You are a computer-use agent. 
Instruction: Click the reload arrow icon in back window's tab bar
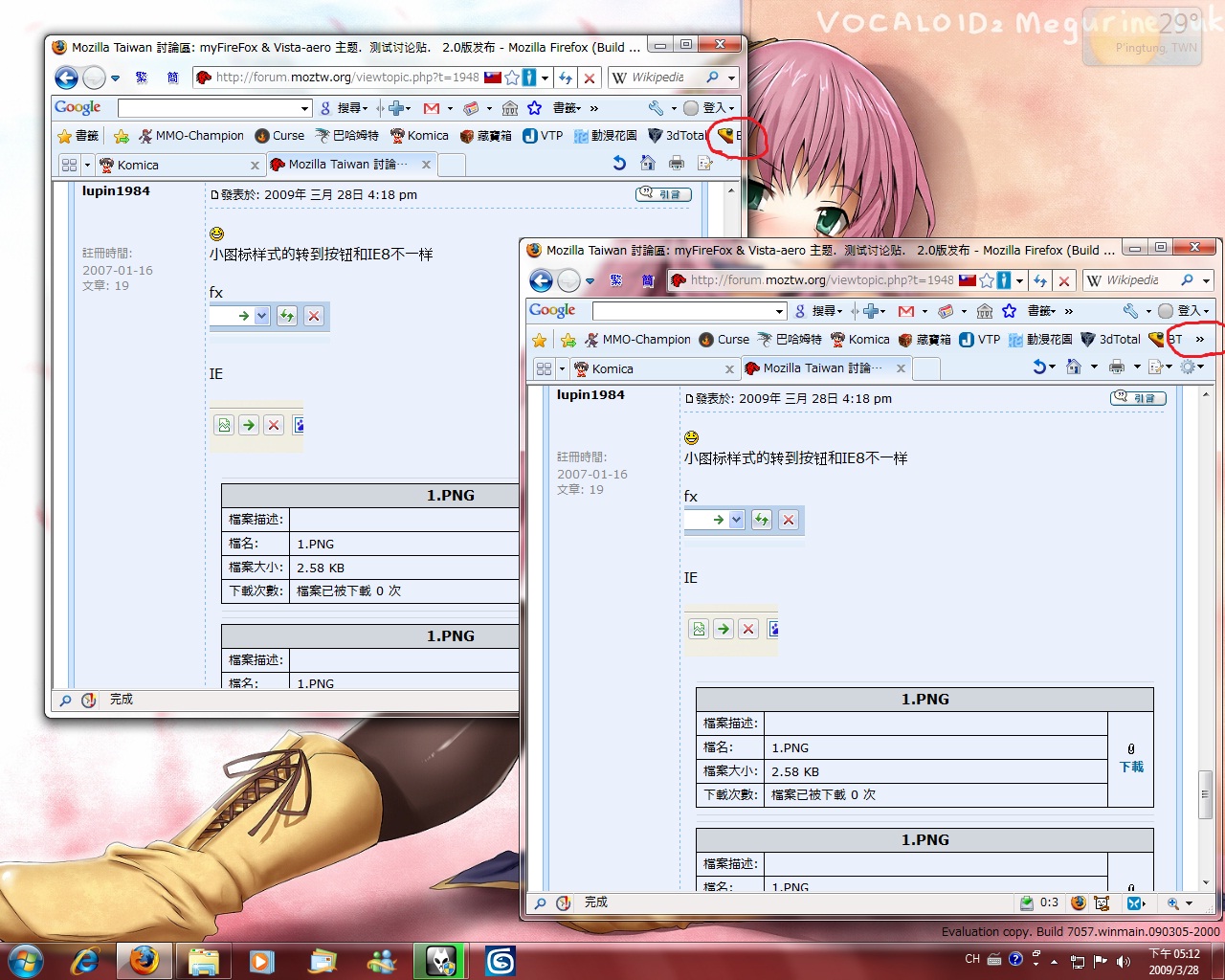coord(619,164)
